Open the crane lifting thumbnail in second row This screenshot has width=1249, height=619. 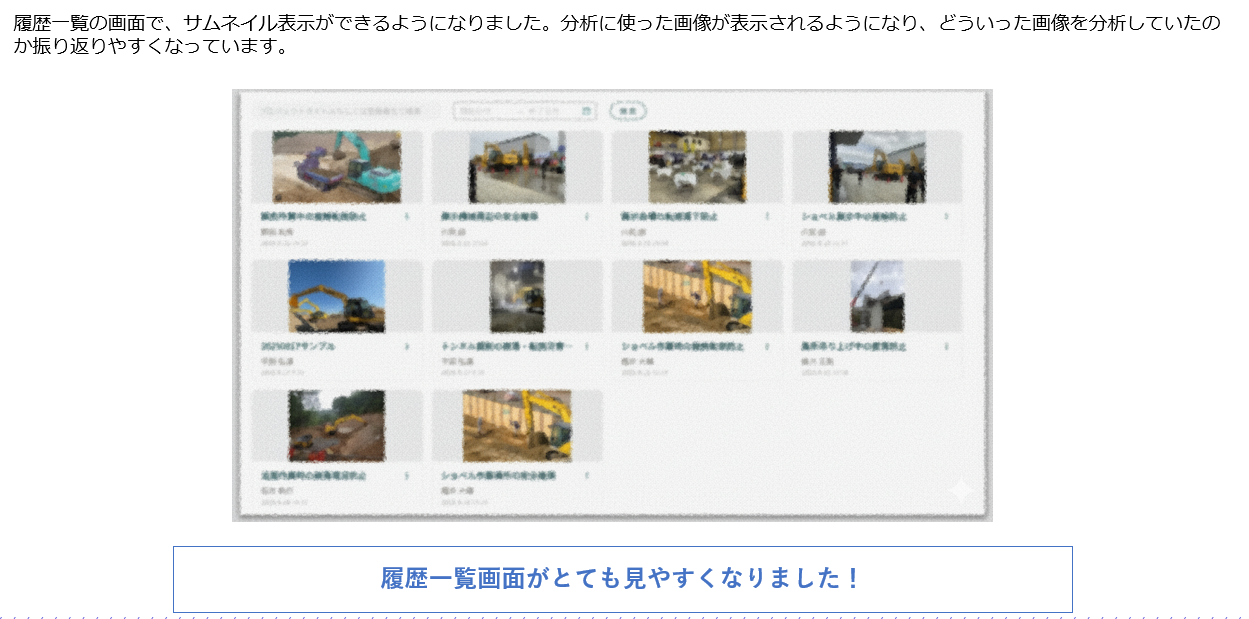[877, 296]
